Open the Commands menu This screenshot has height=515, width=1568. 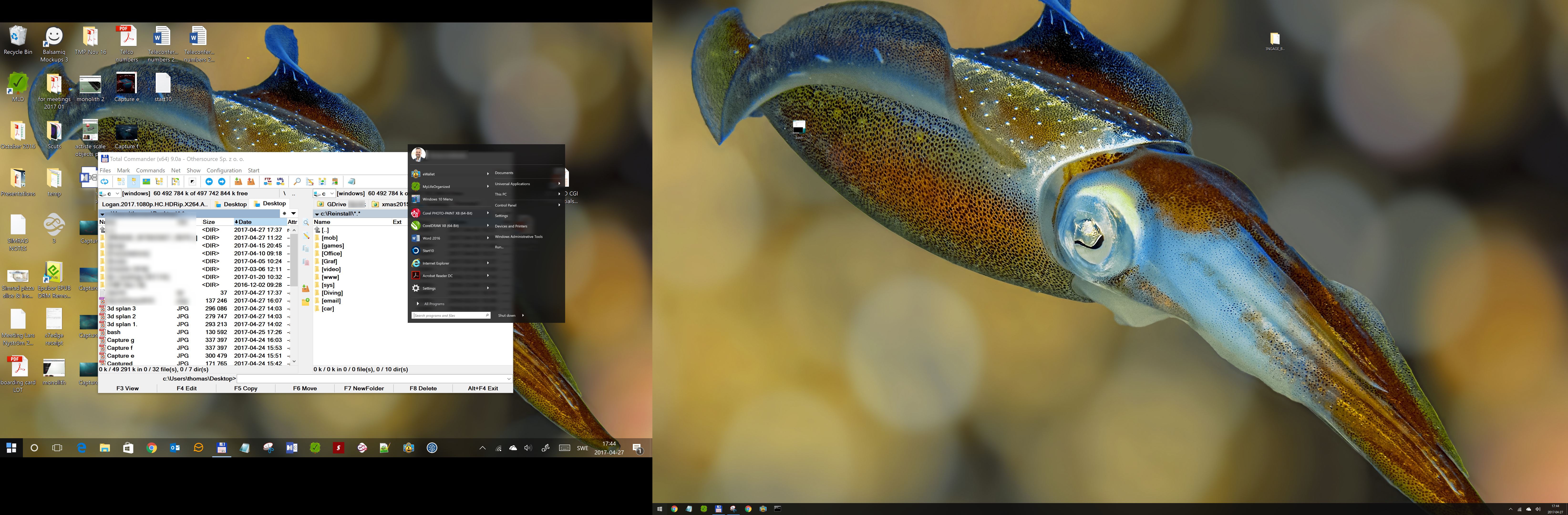[150, 170]
